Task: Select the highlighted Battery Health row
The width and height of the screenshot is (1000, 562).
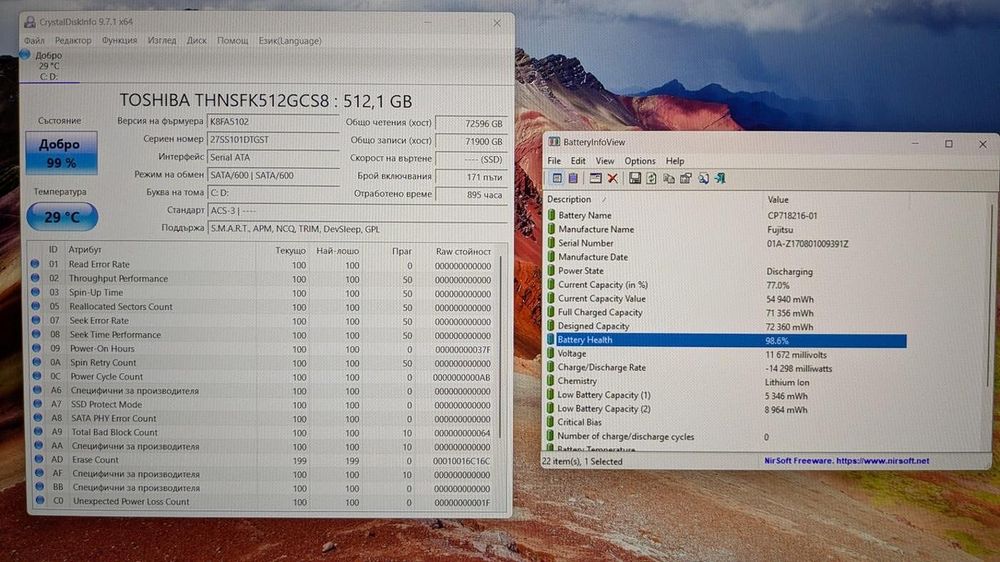Action: (x=726, y=340)
